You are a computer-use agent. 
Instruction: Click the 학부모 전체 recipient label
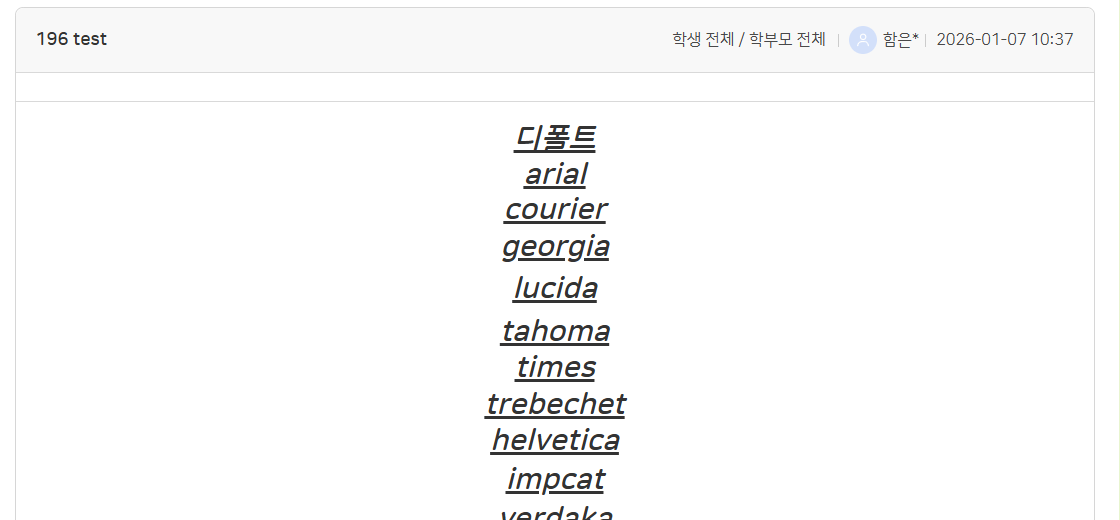787,40
